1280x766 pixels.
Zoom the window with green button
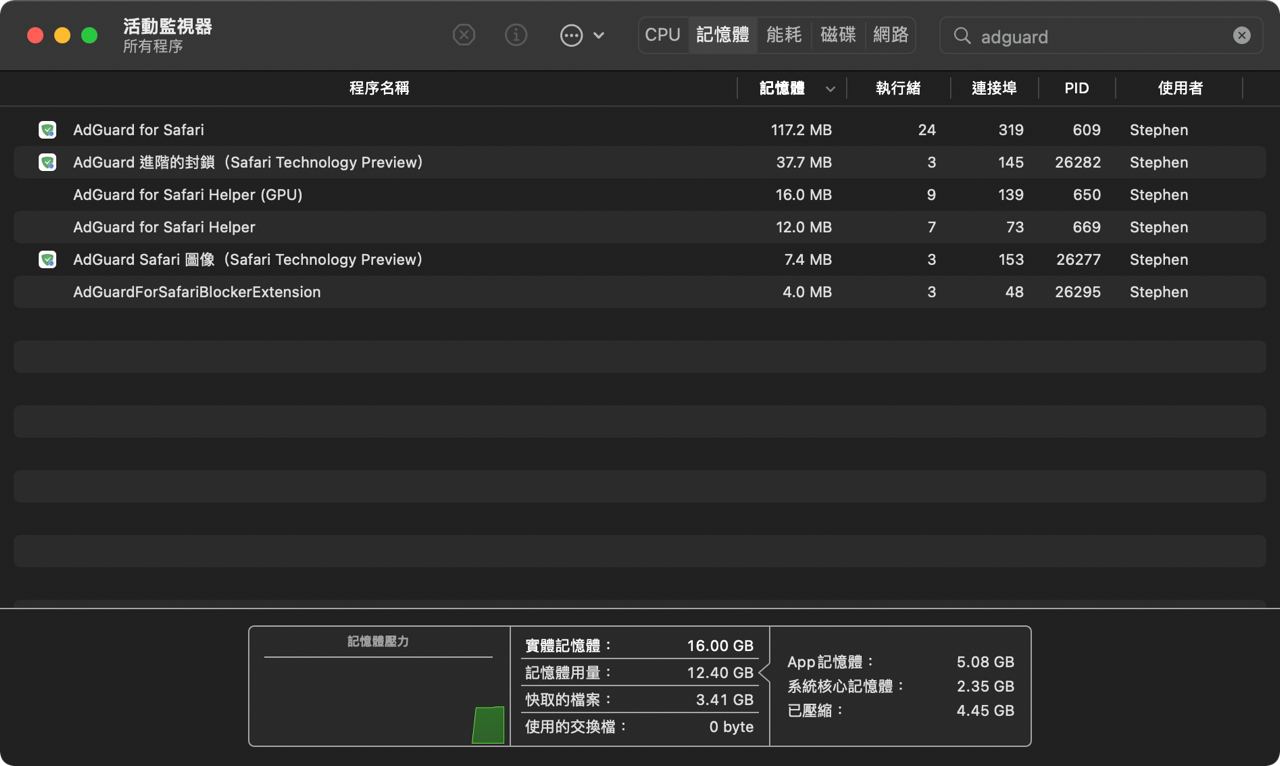point(89,35)
